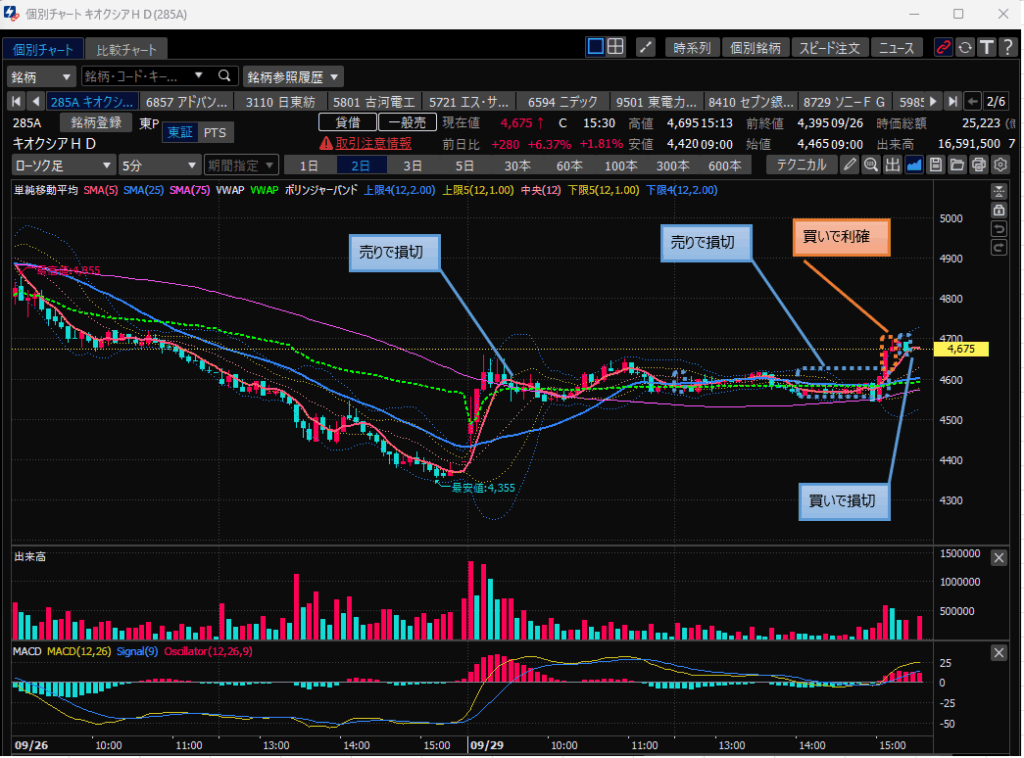Viewport: 1024px width, 758px height.
Task: Open the ローソク足 chart type dropdown
Action: 61,165
